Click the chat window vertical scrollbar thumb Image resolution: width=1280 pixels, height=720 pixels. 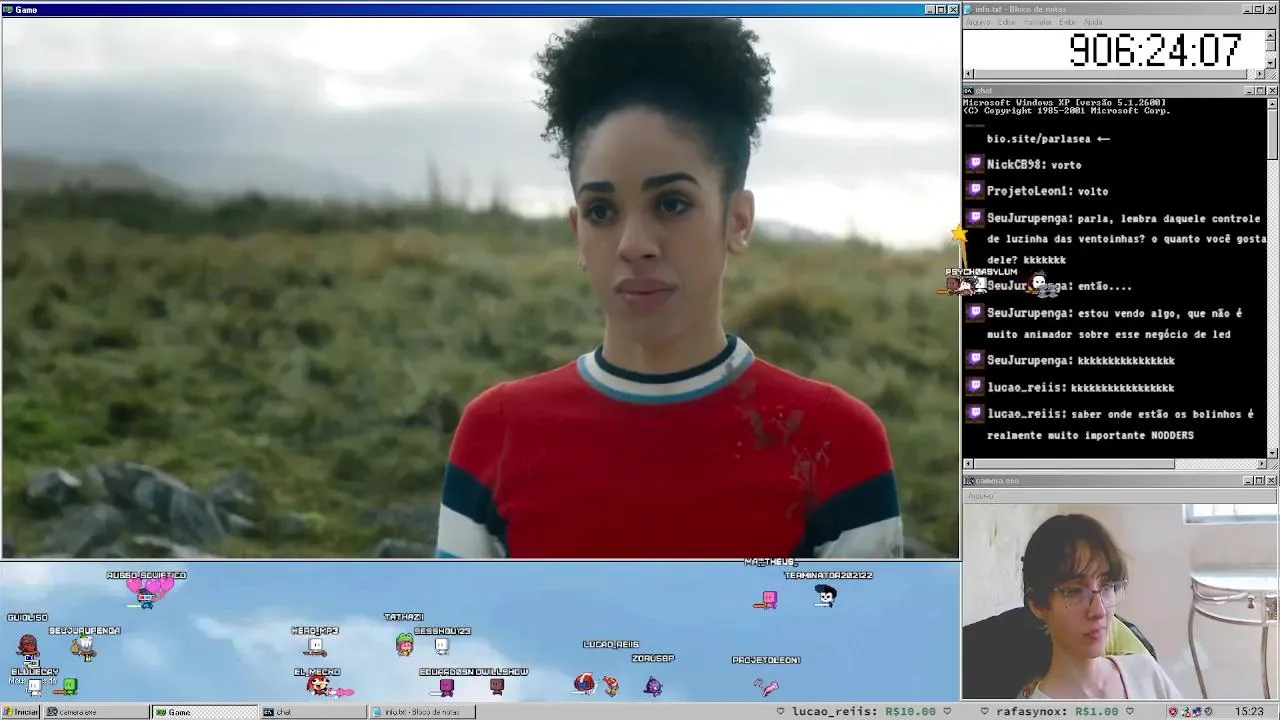[1272, 134]
